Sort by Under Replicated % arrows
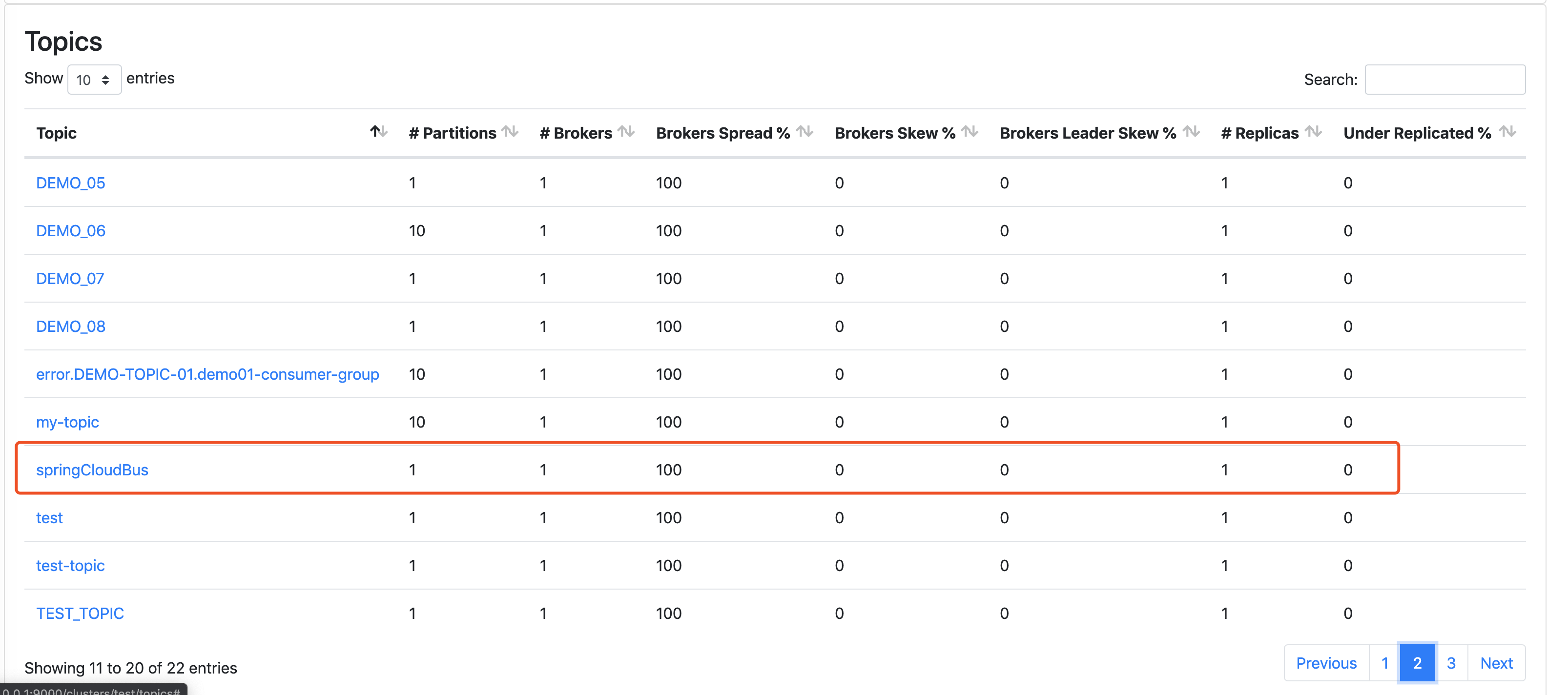Viewport: 1568px width, 695px height. (1507, 131)
